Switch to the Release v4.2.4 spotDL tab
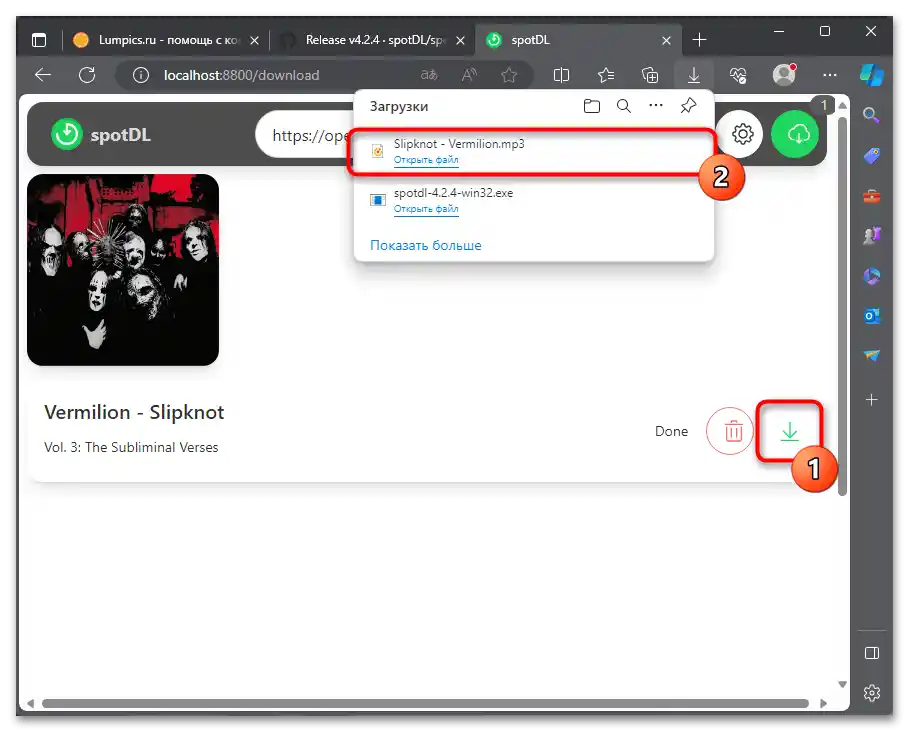 click(x=371, y=40)
